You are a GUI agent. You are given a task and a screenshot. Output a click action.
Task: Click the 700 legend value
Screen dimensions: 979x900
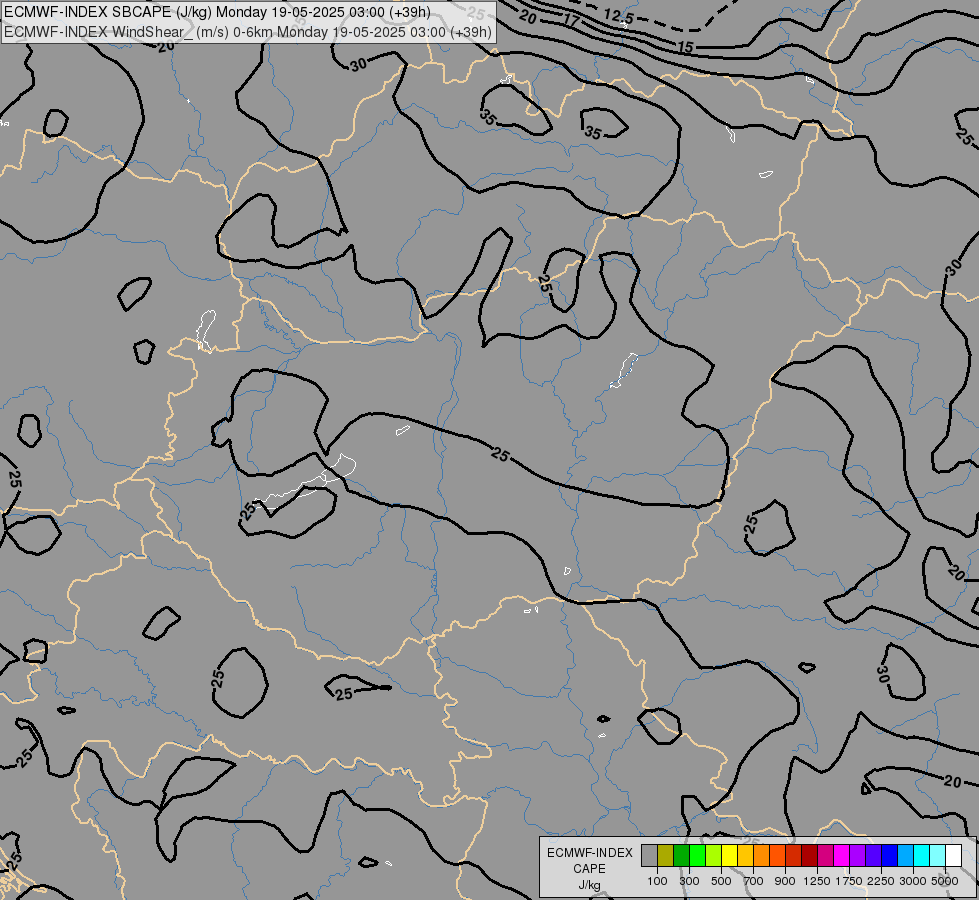click(754, 881)
